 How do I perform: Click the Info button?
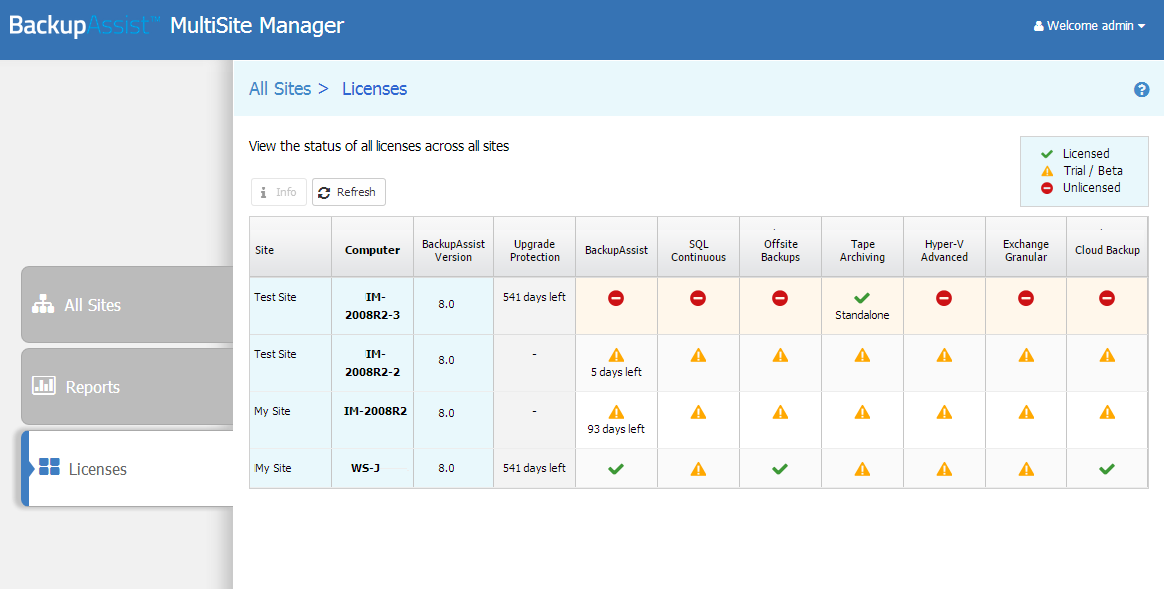coord(279,192)
